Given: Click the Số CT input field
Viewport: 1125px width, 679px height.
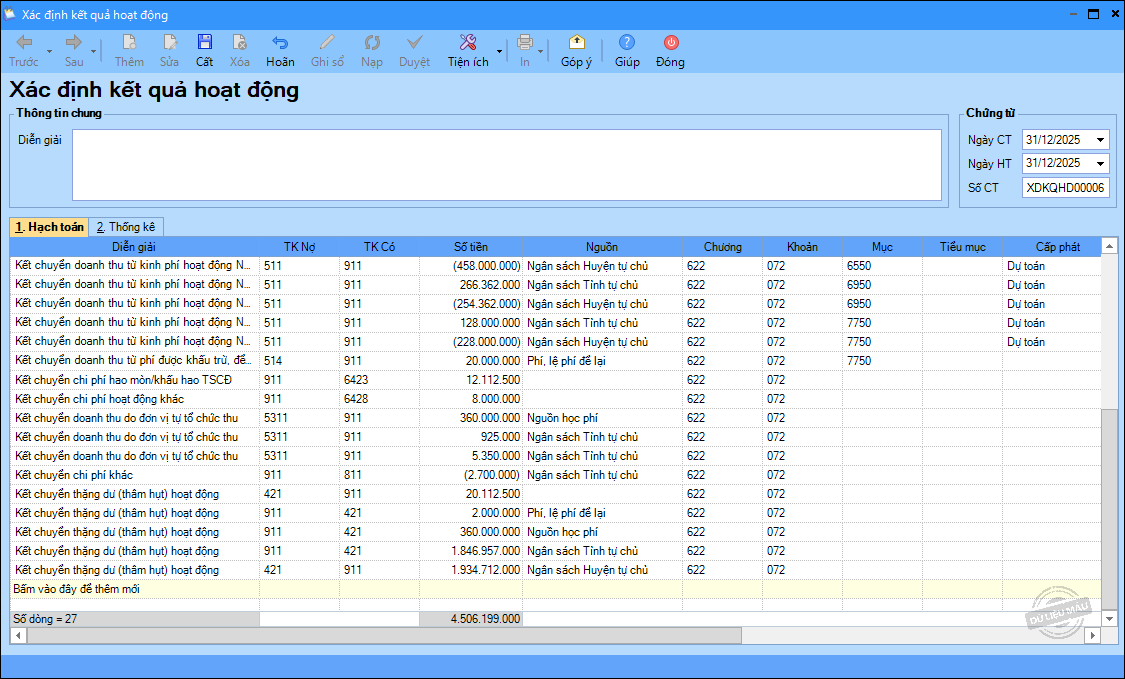Looking at the screenshot, I should (1065, 187).
